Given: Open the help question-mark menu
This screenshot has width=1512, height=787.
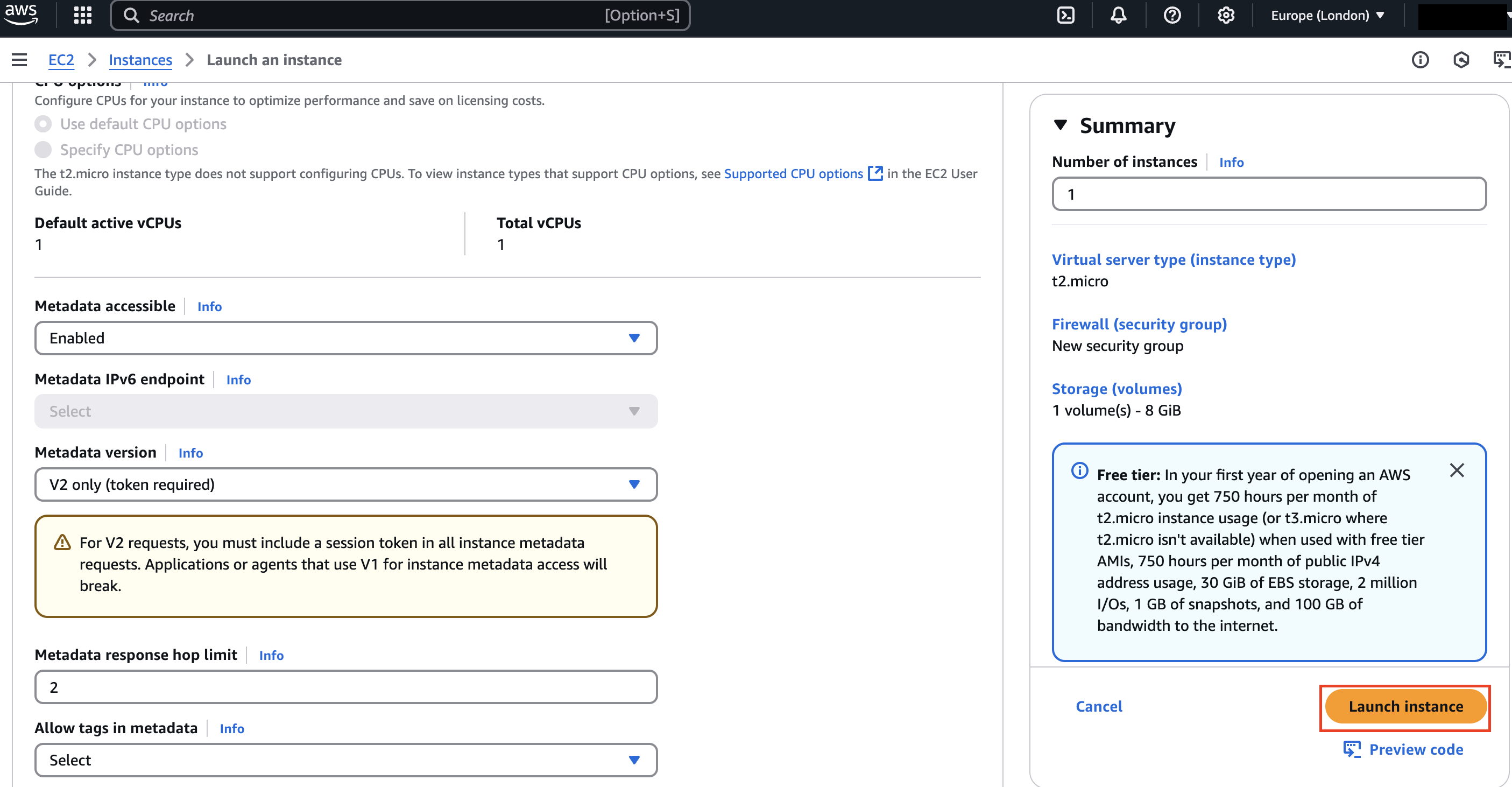Looking at the screenshot, I should click(1172, 15).
